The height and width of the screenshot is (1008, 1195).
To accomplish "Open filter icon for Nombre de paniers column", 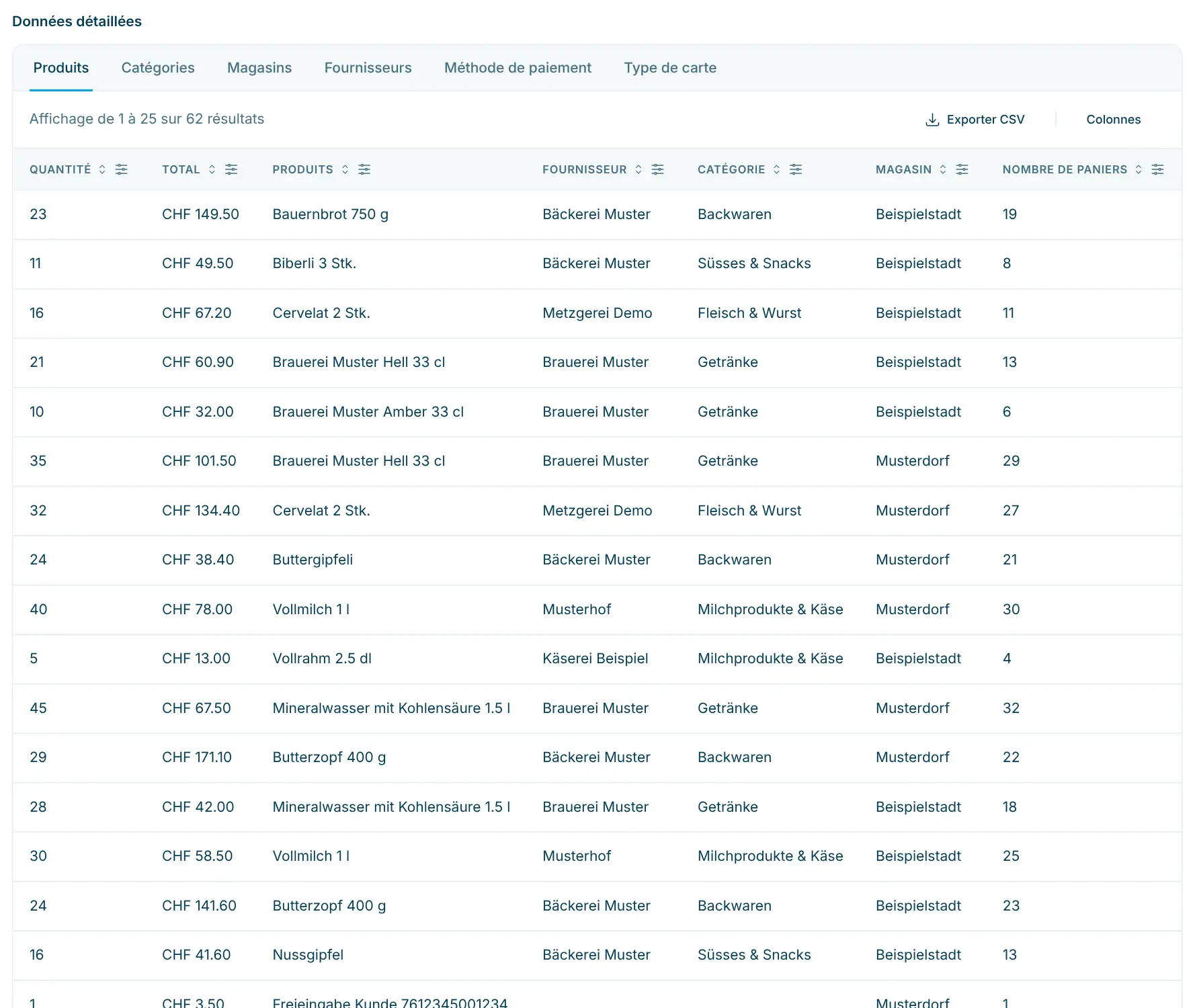I will tap(1158, 169).
